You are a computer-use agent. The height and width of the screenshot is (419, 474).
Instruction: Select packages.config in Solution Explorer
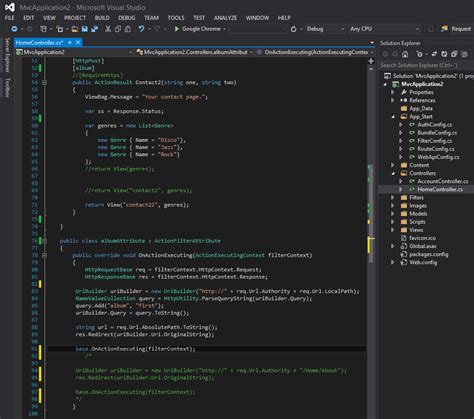(429, 254)
